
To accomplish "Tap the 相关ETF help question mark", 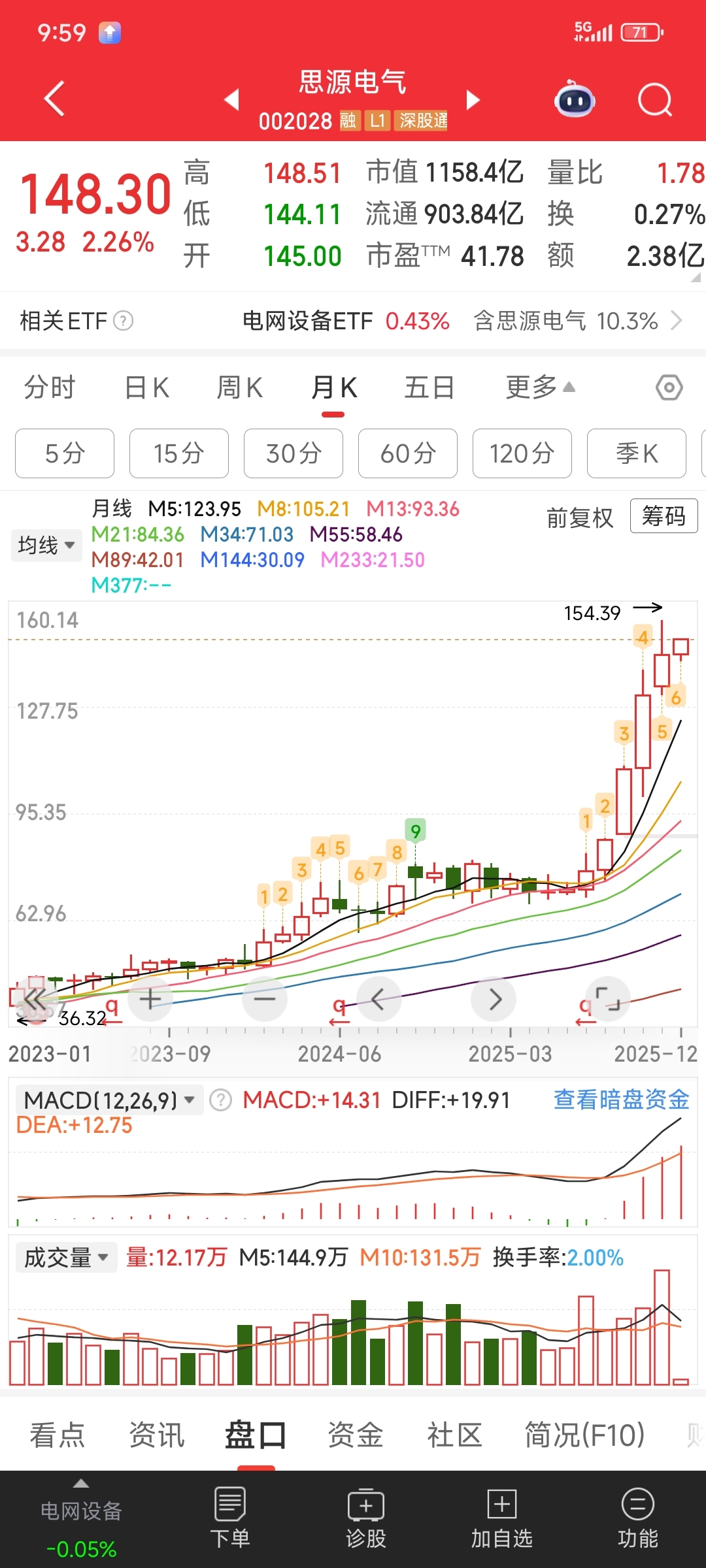I will click(x=124, y=321).
